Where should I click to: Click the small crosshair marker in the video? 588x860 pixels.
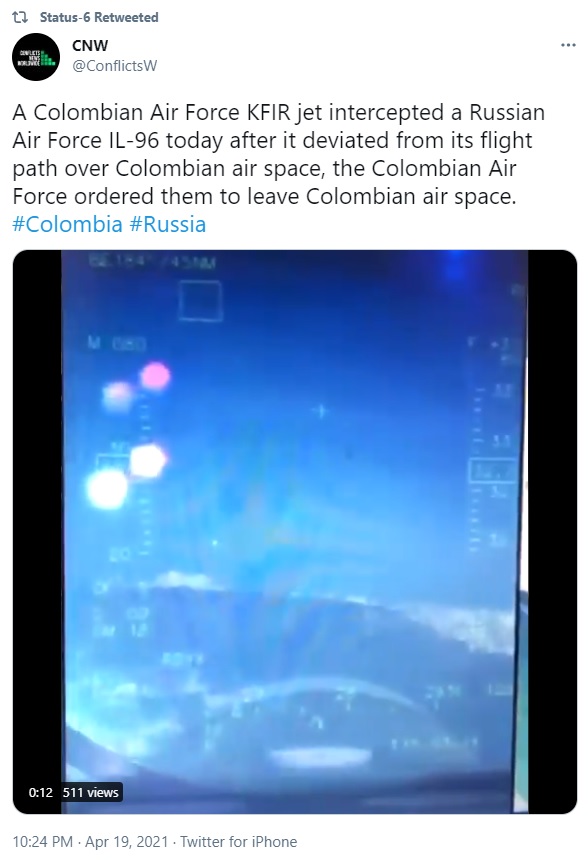(321, 411)
